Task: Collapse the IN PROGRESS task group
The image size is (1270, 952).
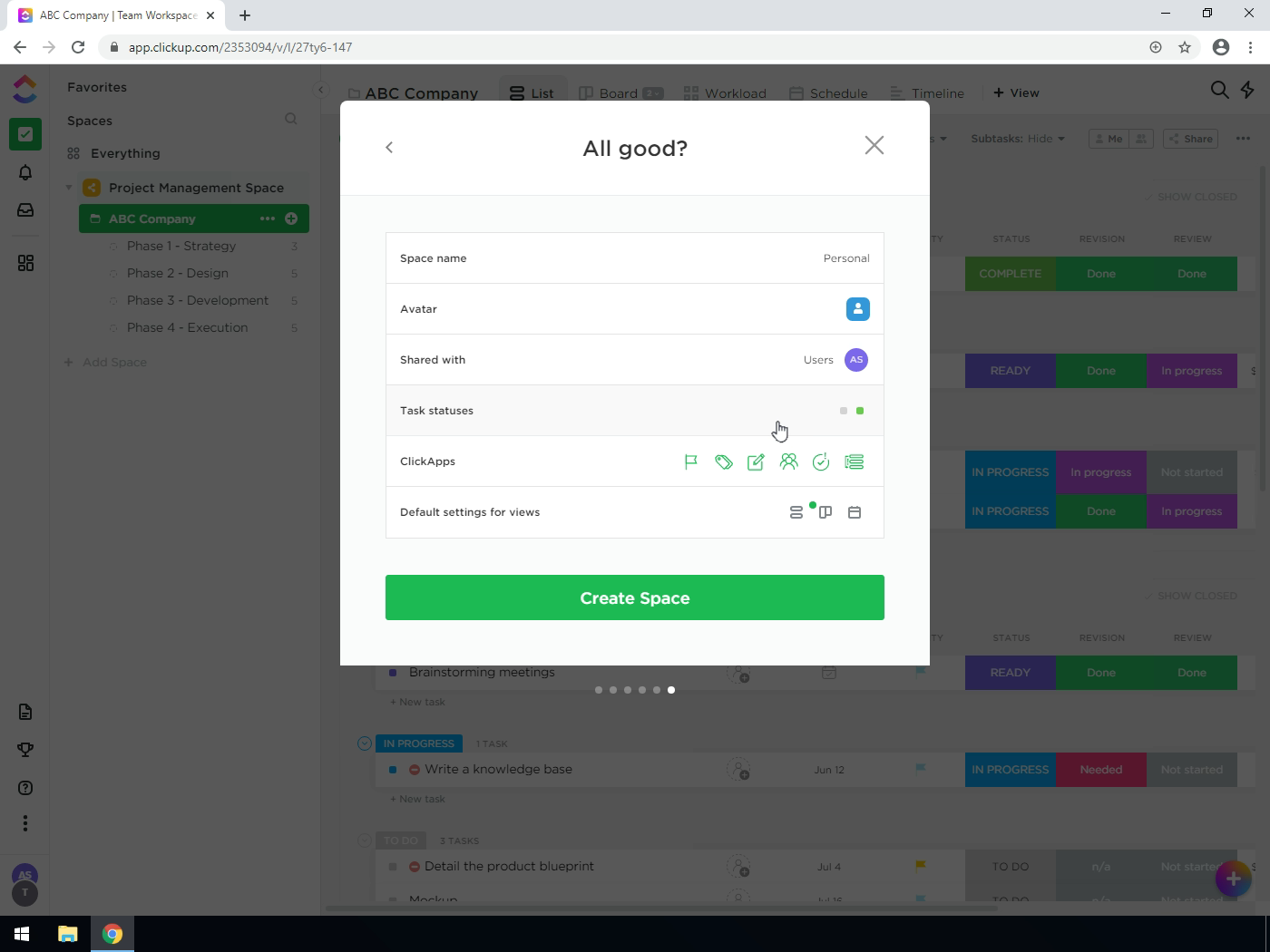Action: [365, 743]
